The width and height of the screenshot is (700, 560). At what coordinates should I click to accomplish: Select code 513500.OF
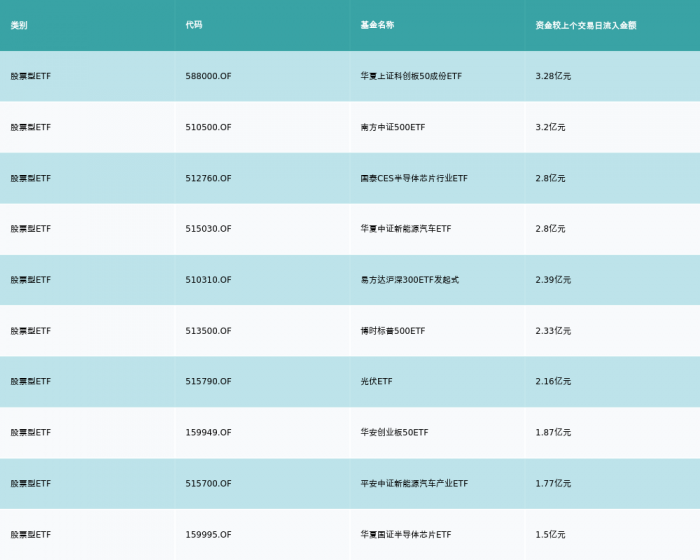[x=208, y=331]
